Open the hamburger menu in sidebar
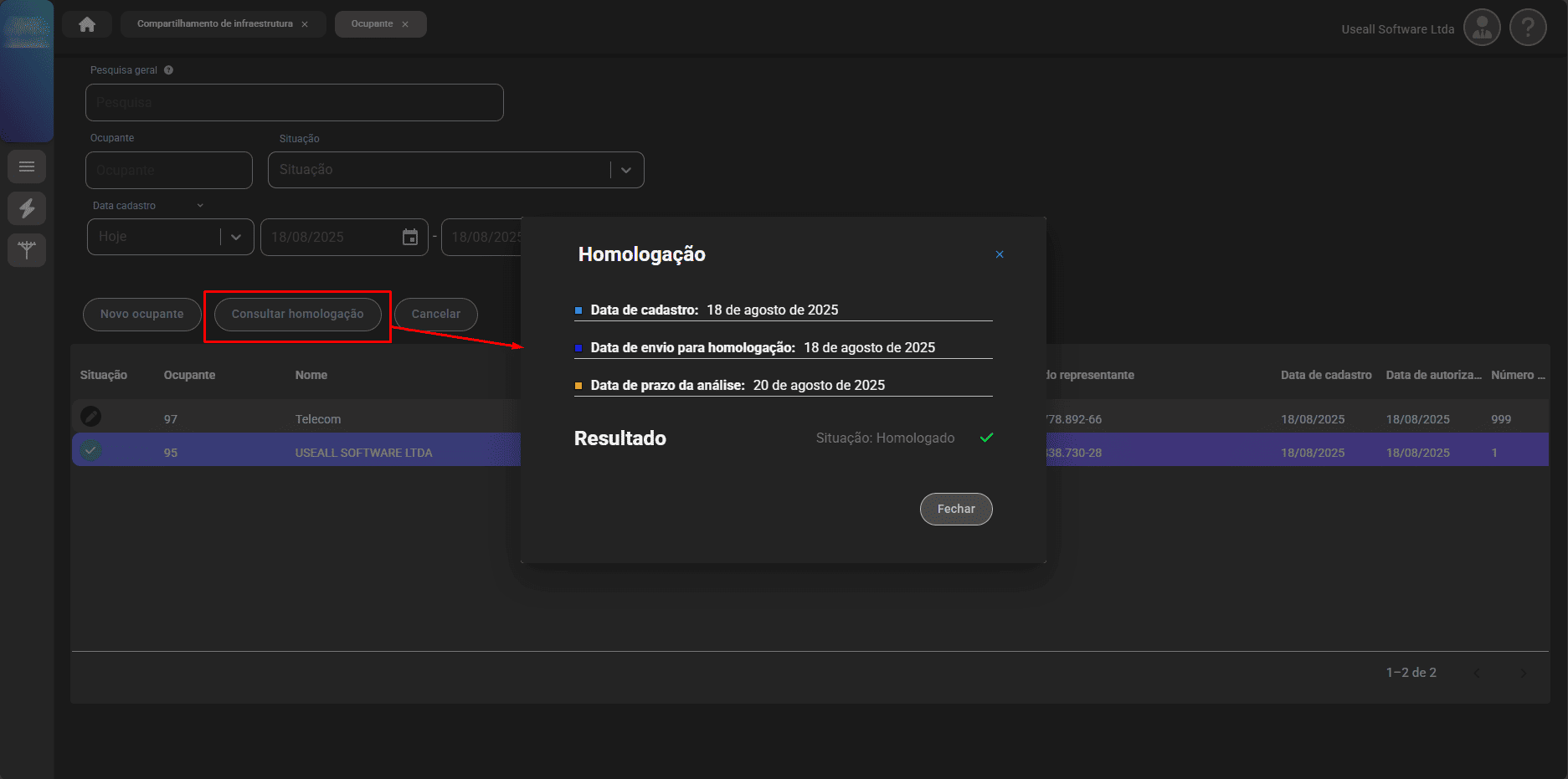This screenshot has width=1568, height=779. (x=27, y=167)
